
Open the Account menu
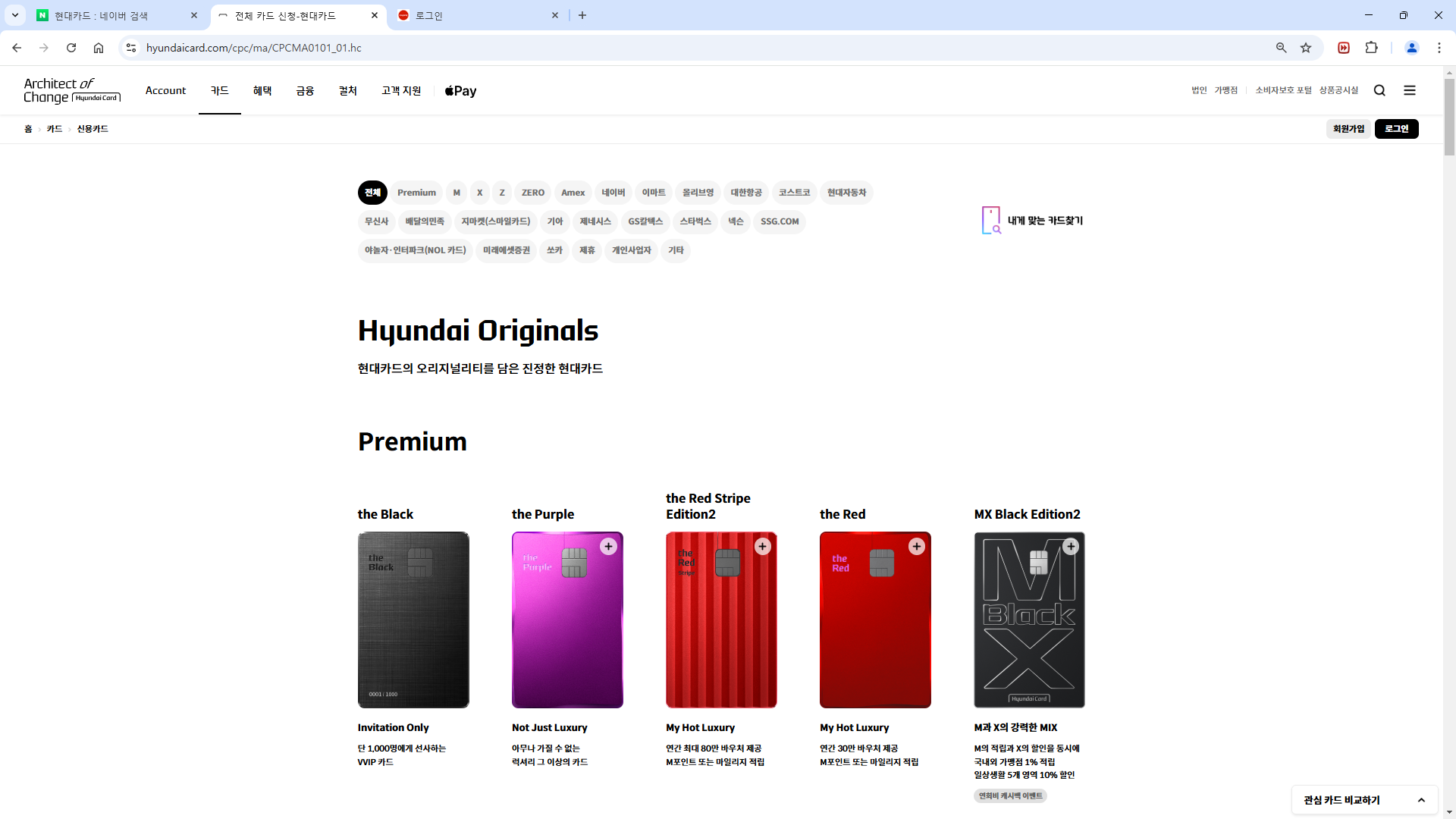click(165, 90)
